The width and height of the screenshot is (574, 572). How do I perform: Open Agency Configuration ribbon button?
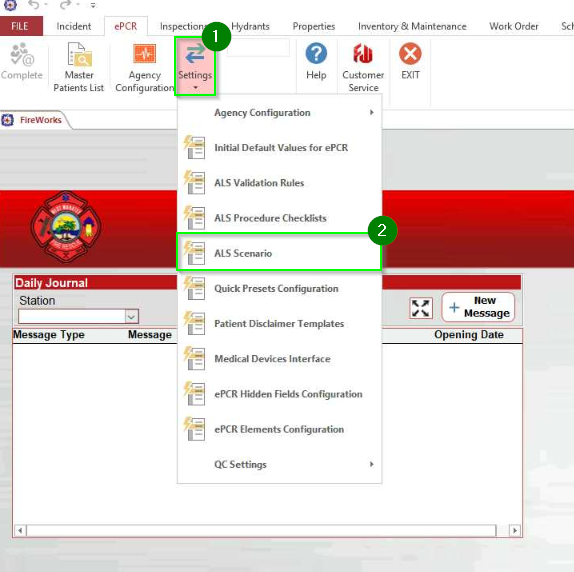click(145, 67)
